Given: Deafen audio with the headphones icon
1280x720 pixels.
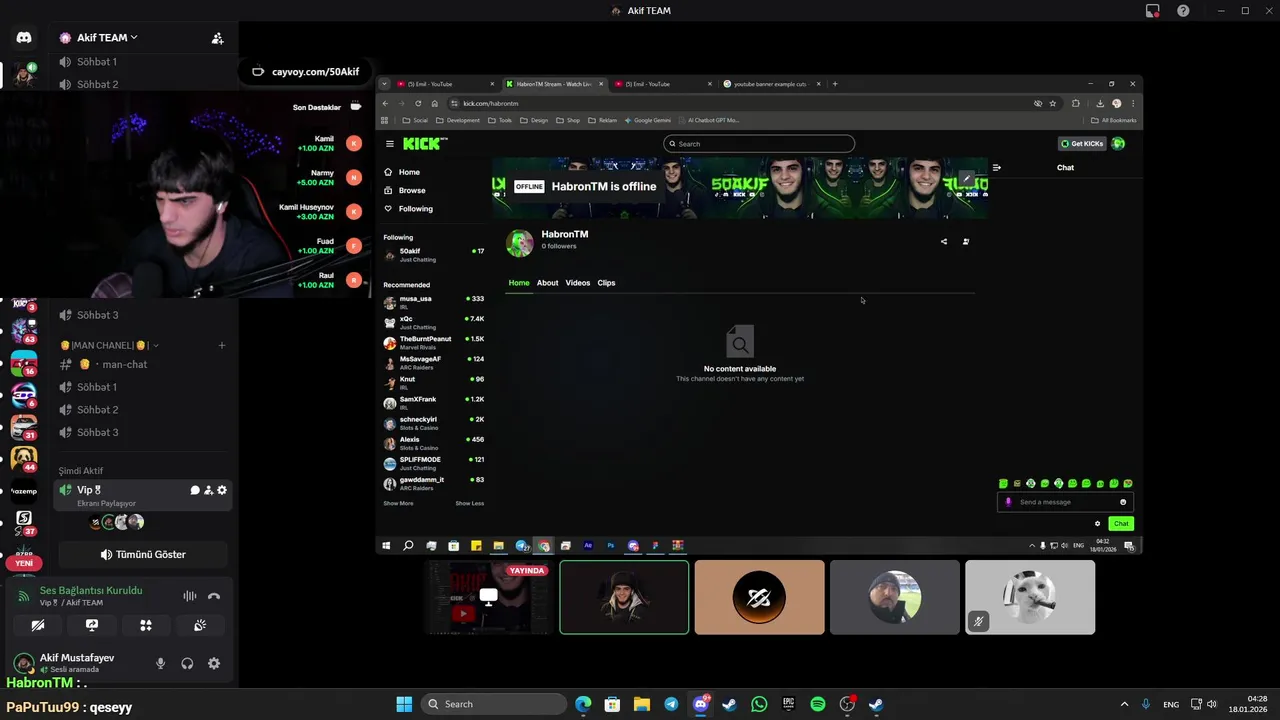Looking at the screenshot, I should [187, 663].
